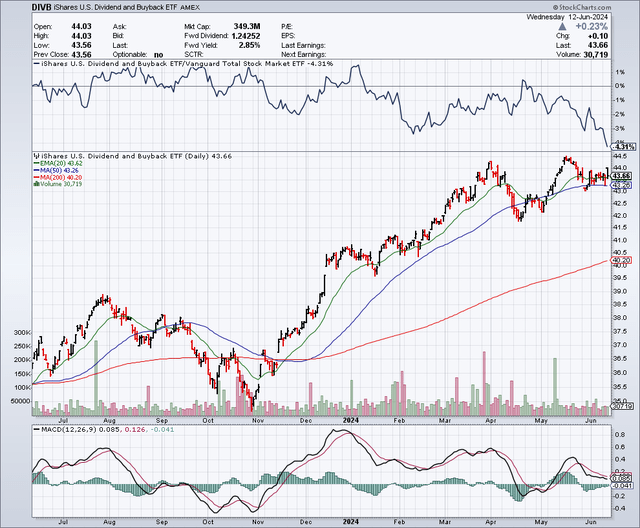Image resolution: width=640 pixels, height=528 pixels.
Task: Click the Wednesday 12-Jun-2024 date
Action: (x=567, y=17)
